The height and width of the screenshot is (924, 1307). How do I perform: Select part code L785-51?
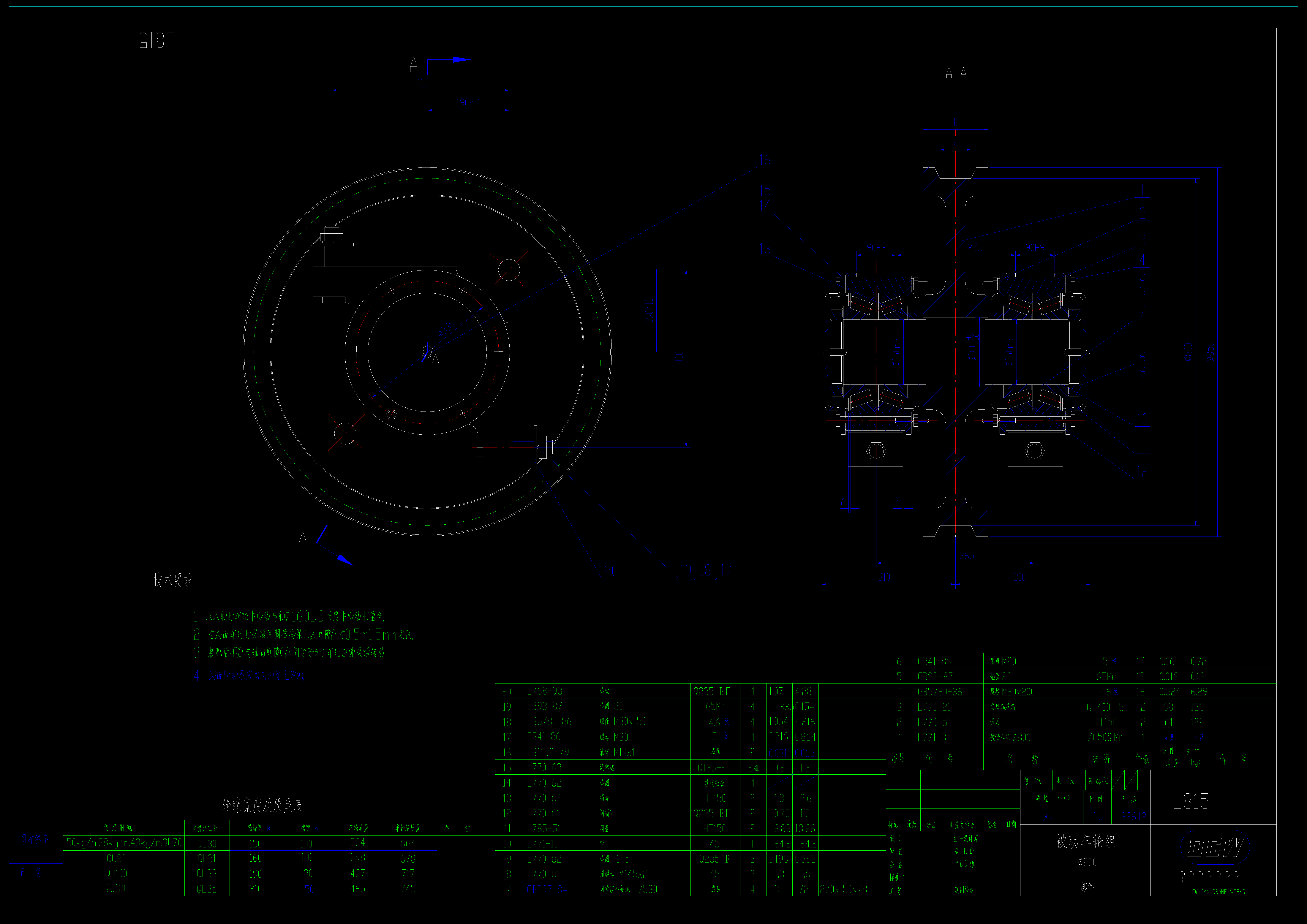point(544,828)
